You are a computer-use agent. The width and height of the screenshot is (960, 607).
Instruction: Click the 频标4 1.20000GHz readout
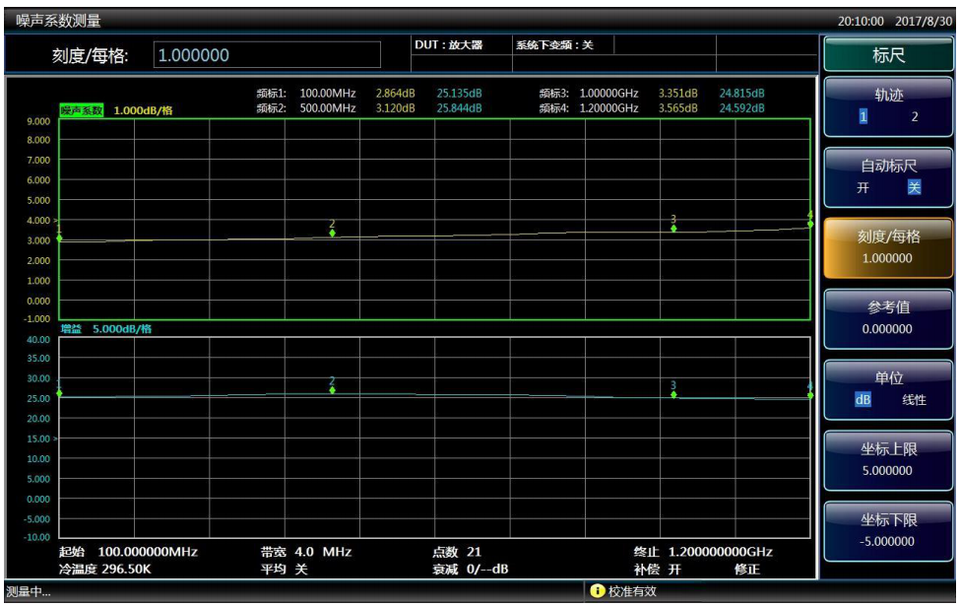pos(588,108)
